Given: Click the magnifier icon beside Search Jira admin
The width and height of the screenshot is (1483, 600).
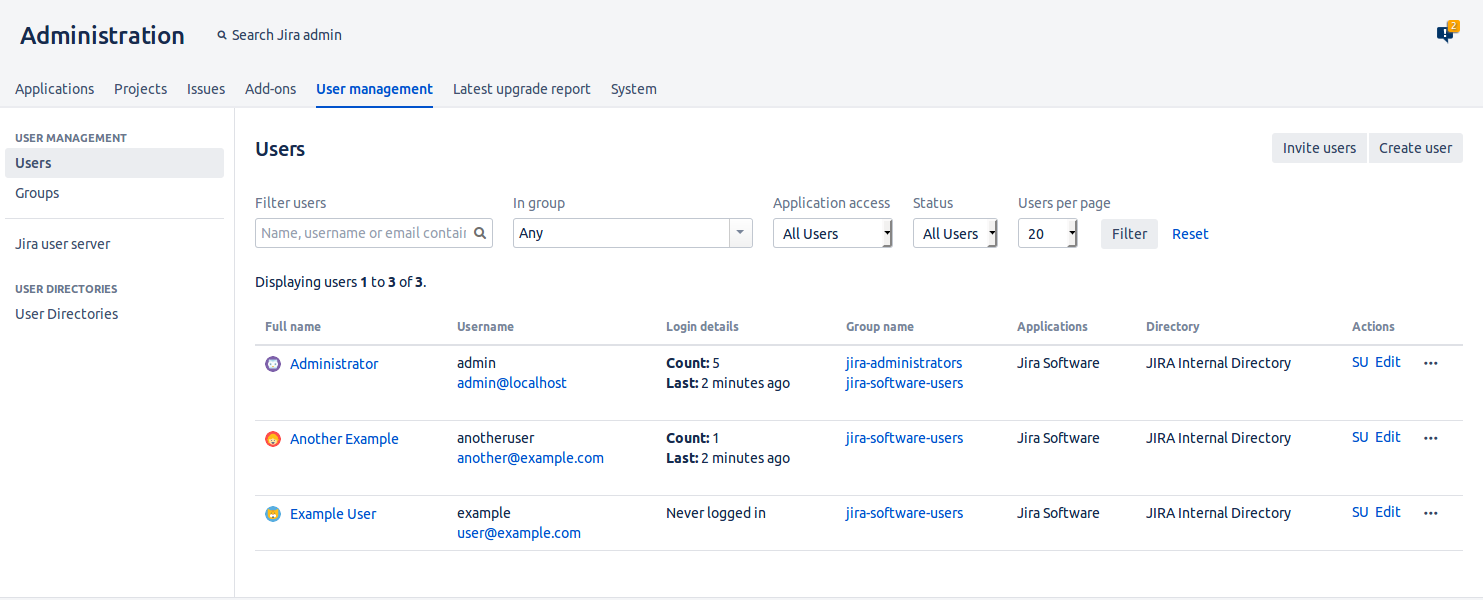Looking at the screenshot, I should coord(222,35).
